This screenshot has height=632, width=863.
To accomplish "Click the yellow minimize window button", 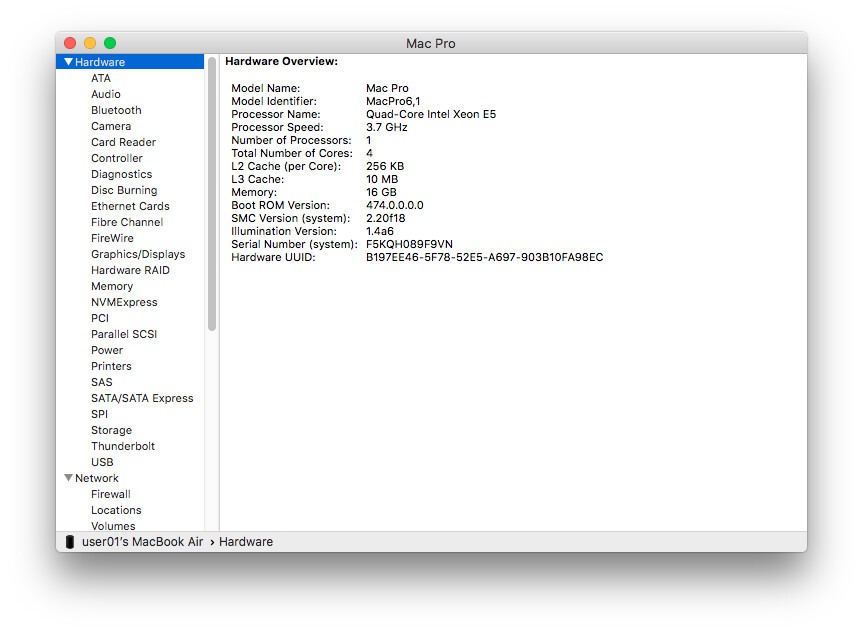I will (90, 43).
